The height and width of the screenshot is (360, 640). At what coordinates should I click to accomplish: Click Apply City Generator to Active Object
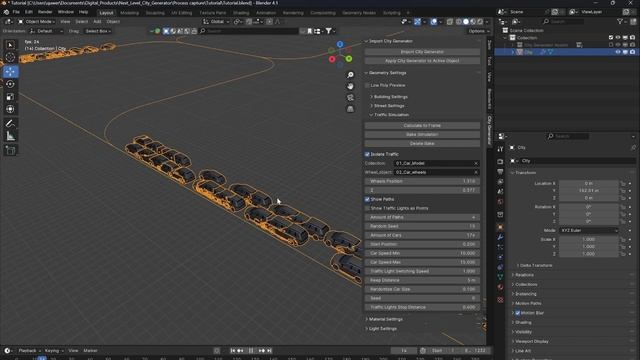tap(422, 61)
